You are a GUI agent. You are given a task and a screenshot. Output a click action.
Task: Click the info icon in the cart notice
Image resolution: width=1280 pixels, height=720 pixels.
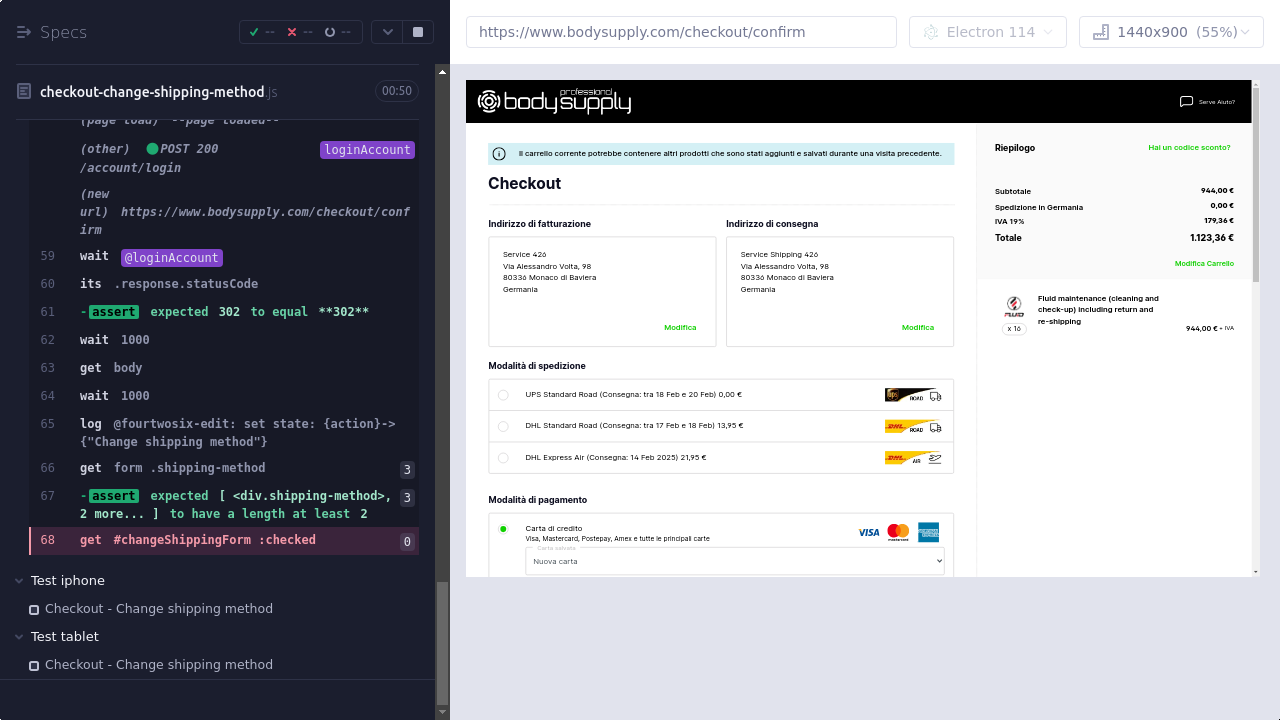[499, 154]
